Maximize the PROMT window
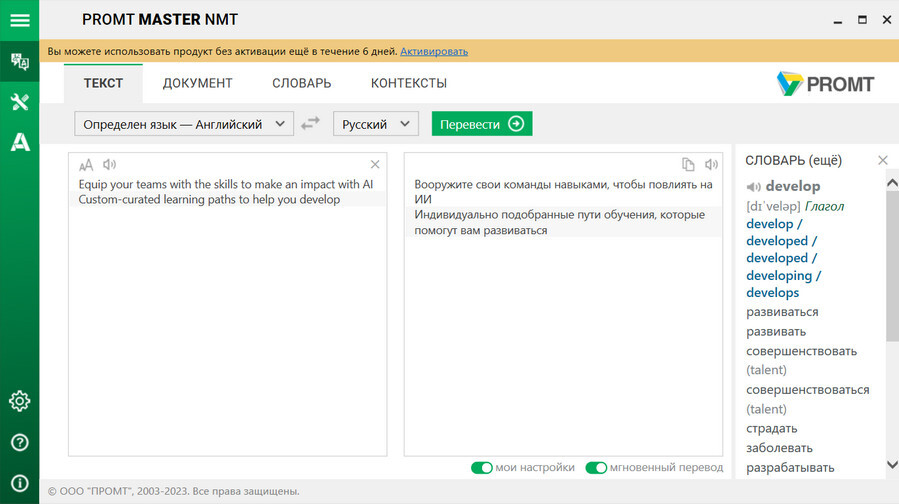Viewport: 899px width, 504px height. (862, 19)
